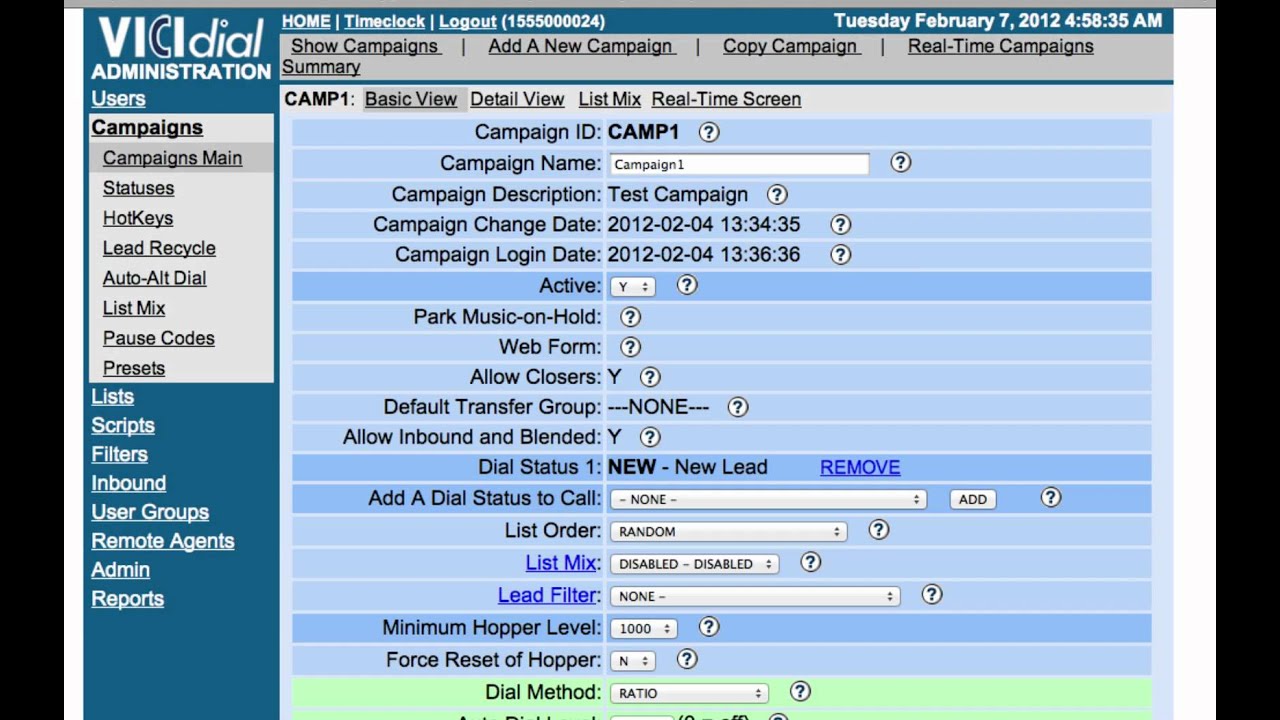Switch to Detail View tab
Screen dimensions: 1280x720
pos(517,99)
